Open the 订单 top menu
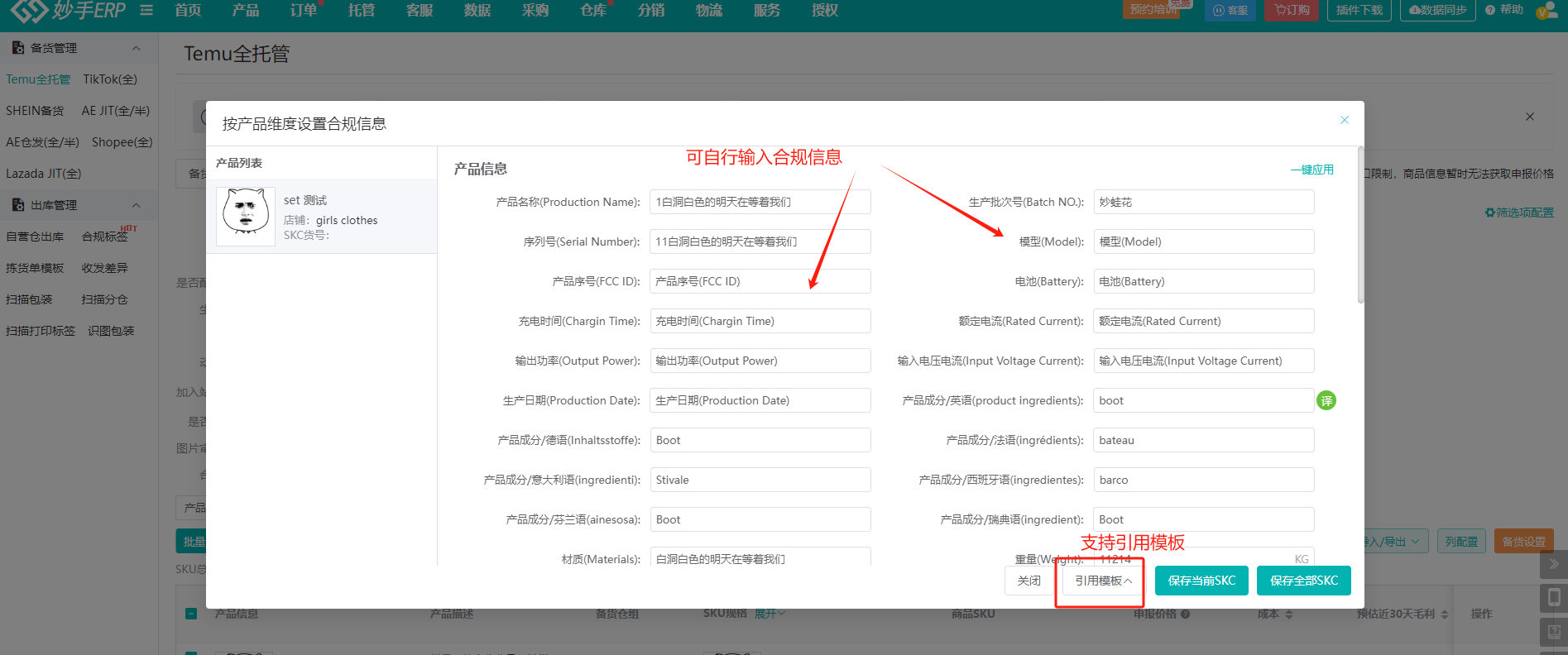 304,10
